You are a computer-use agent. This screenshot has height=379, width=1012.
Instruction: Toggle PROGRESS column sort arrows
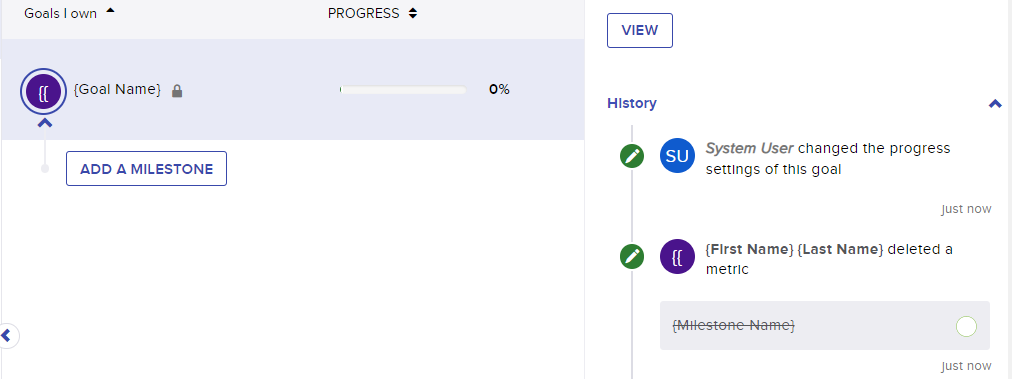[x=413, y=13]
